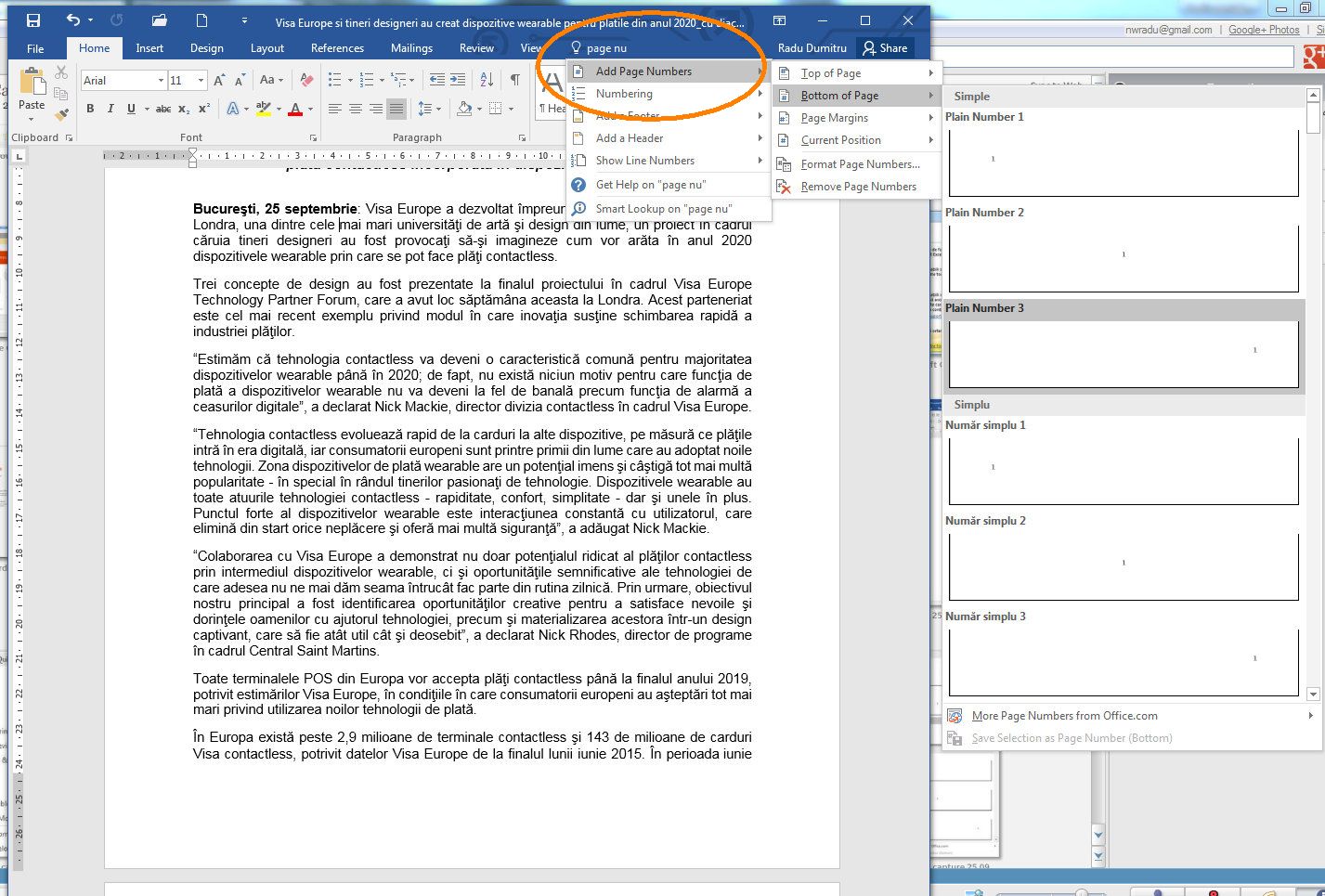
Task: Open Paragraph dialog launcher
Action: click(x=522, y=137)
